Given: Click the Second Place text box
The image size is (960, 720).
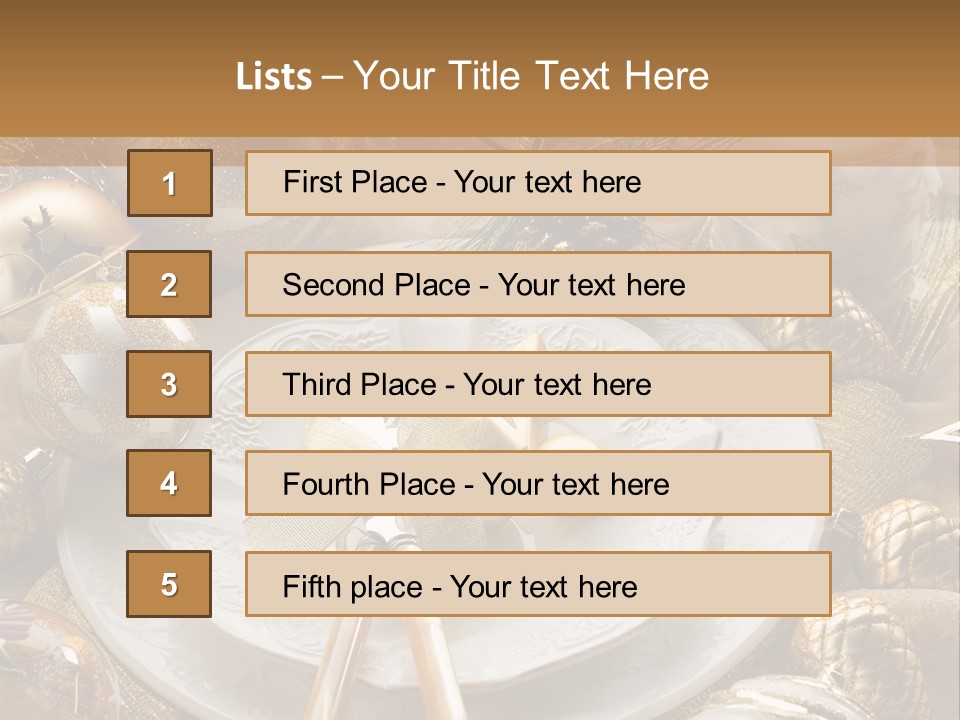Looking at the screenshot, I should (x=538, y=284).
